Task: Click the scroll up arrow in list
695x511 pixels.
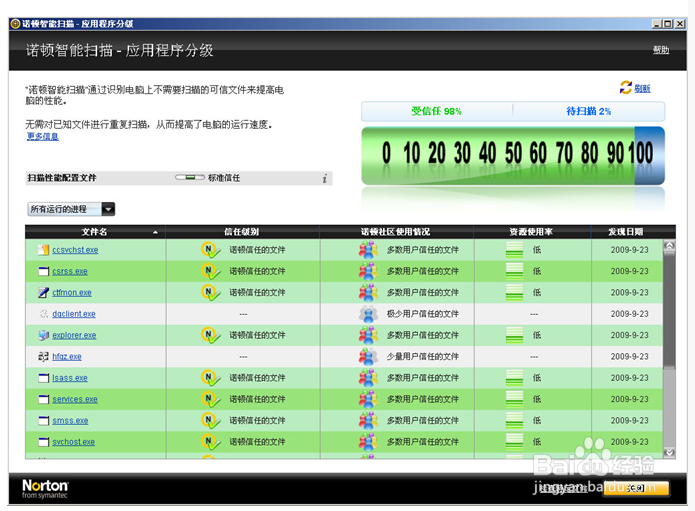Action: click(669, 245)
